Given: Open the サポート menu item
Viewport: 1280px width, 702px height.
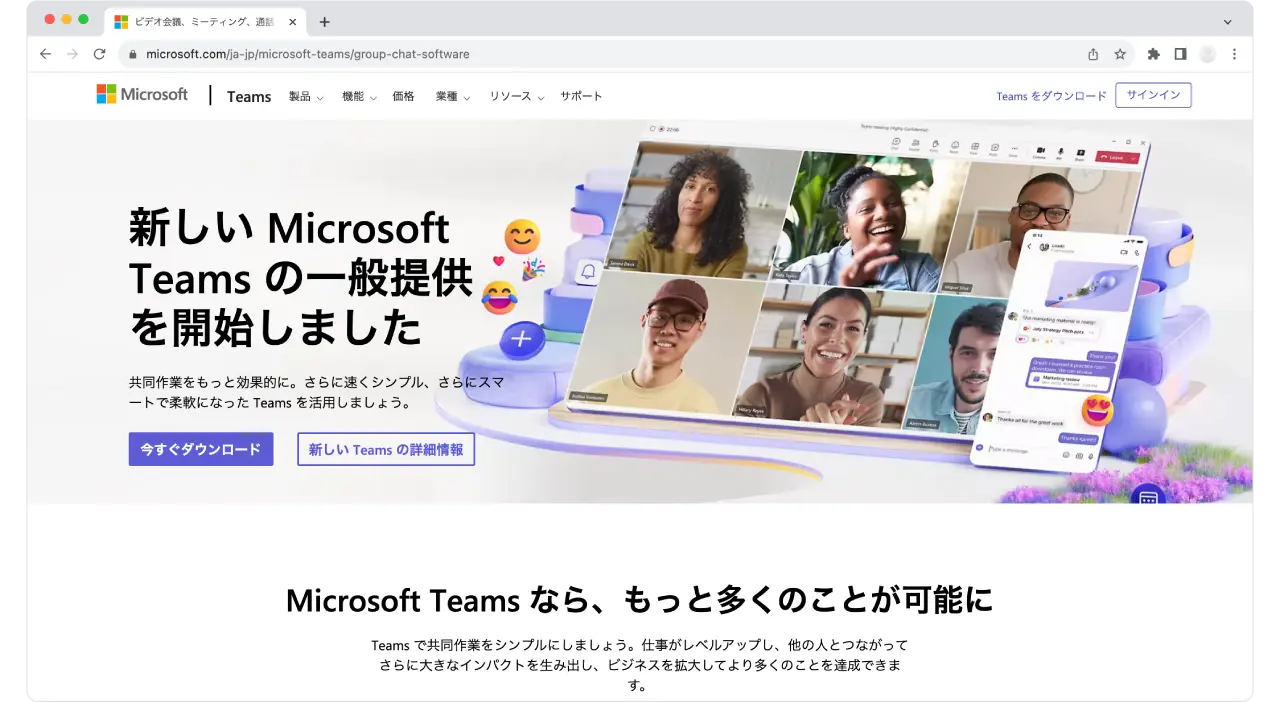Looking at the screenshot, I should 581,97.
